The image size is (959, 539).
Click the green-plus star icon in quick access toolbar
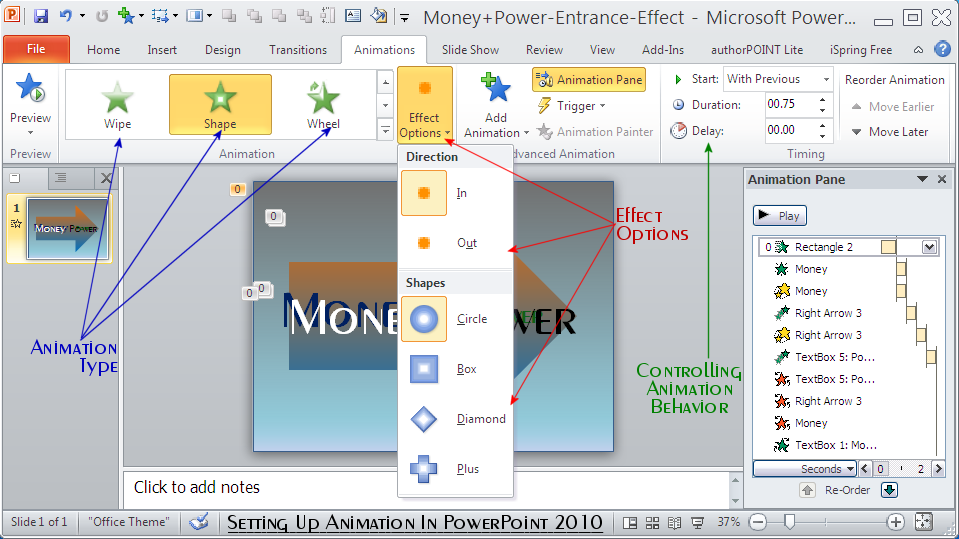click(126, 16)
